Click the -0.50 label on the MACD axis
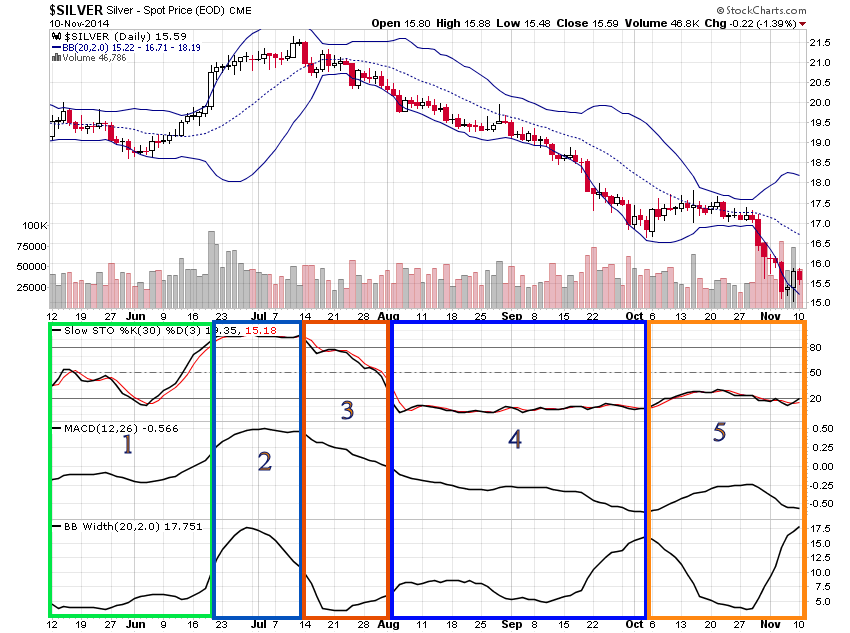 821,503
